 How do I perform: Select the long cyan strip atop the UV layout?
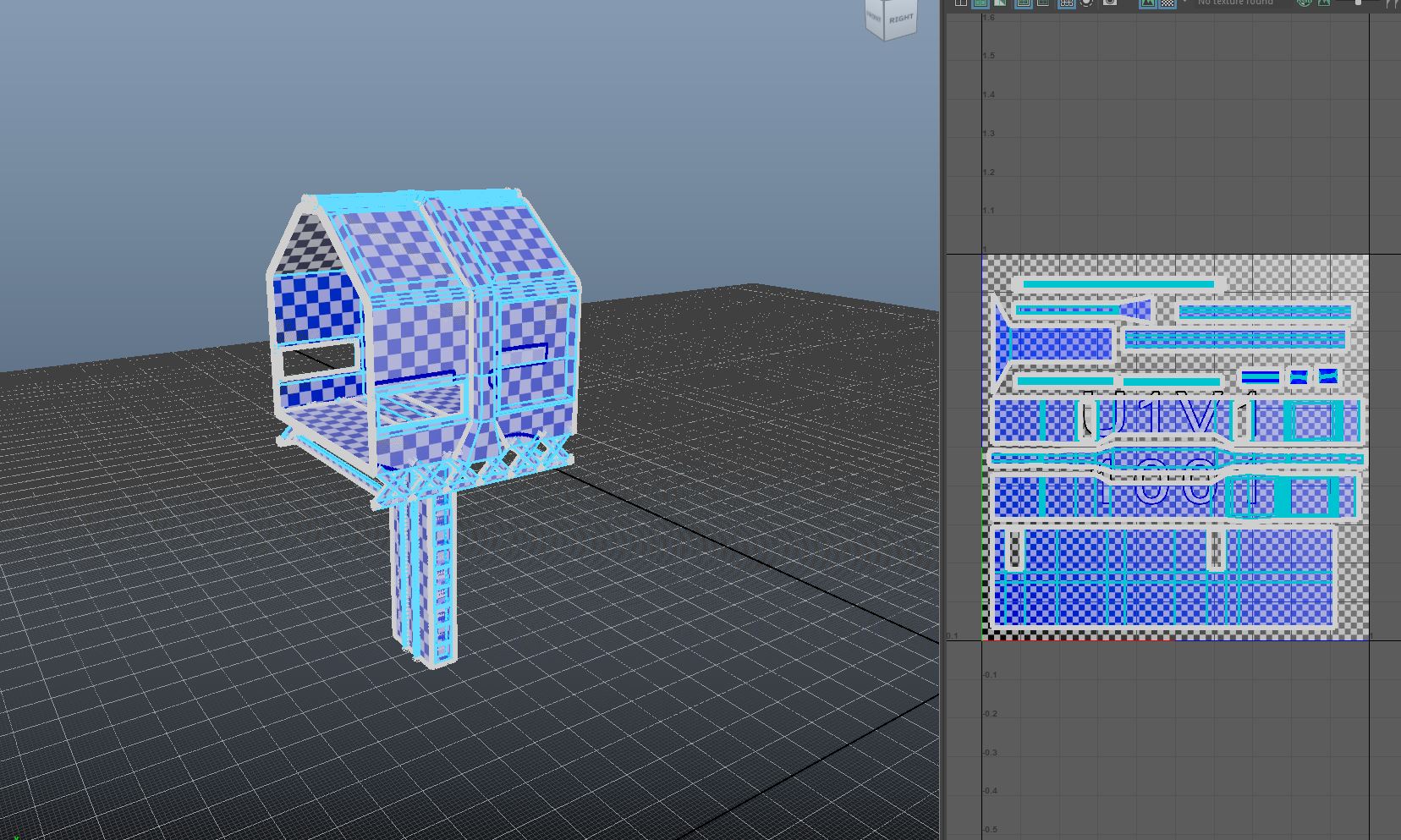click(1118, 284)
